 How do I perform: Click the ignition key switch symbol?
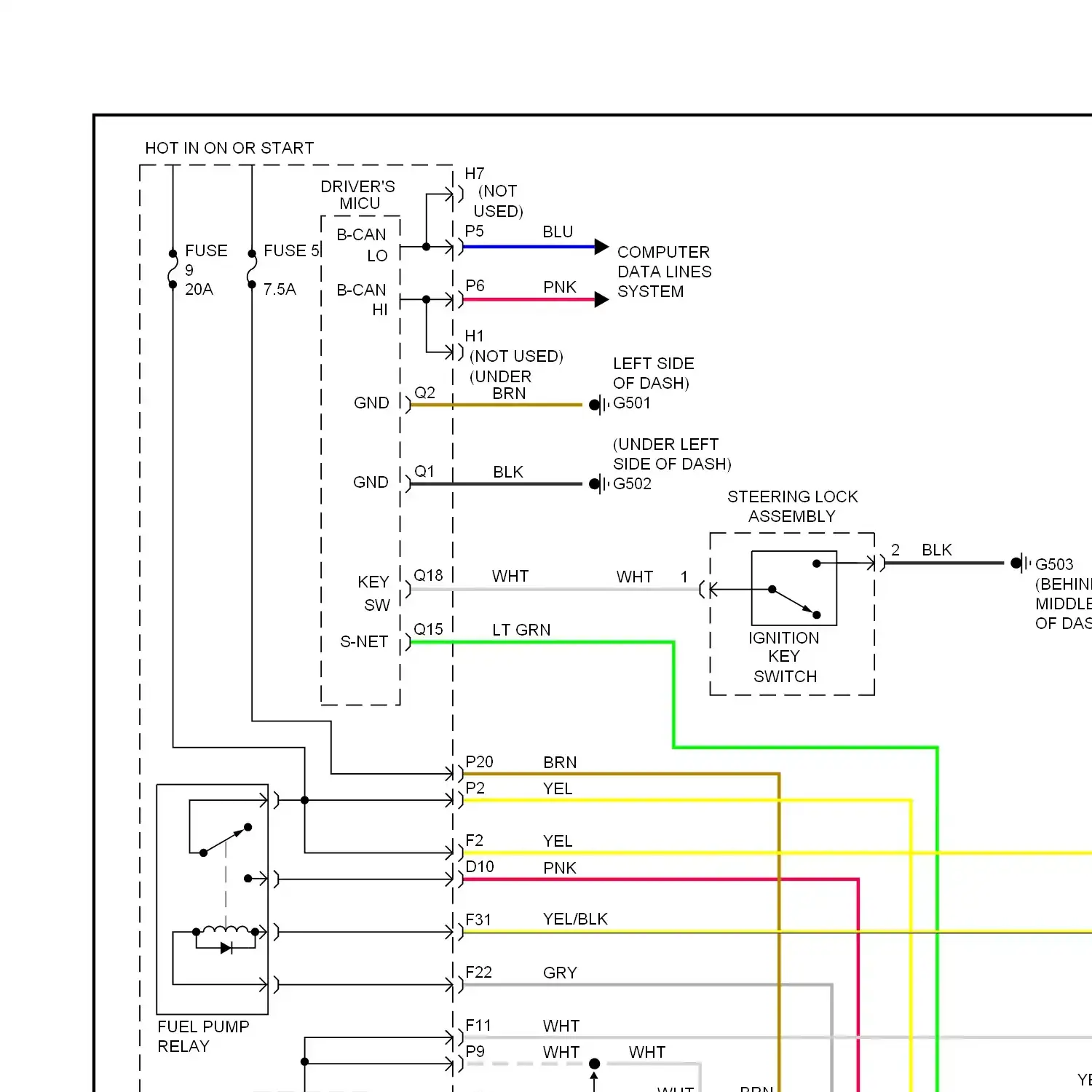[x=794, y=588]
